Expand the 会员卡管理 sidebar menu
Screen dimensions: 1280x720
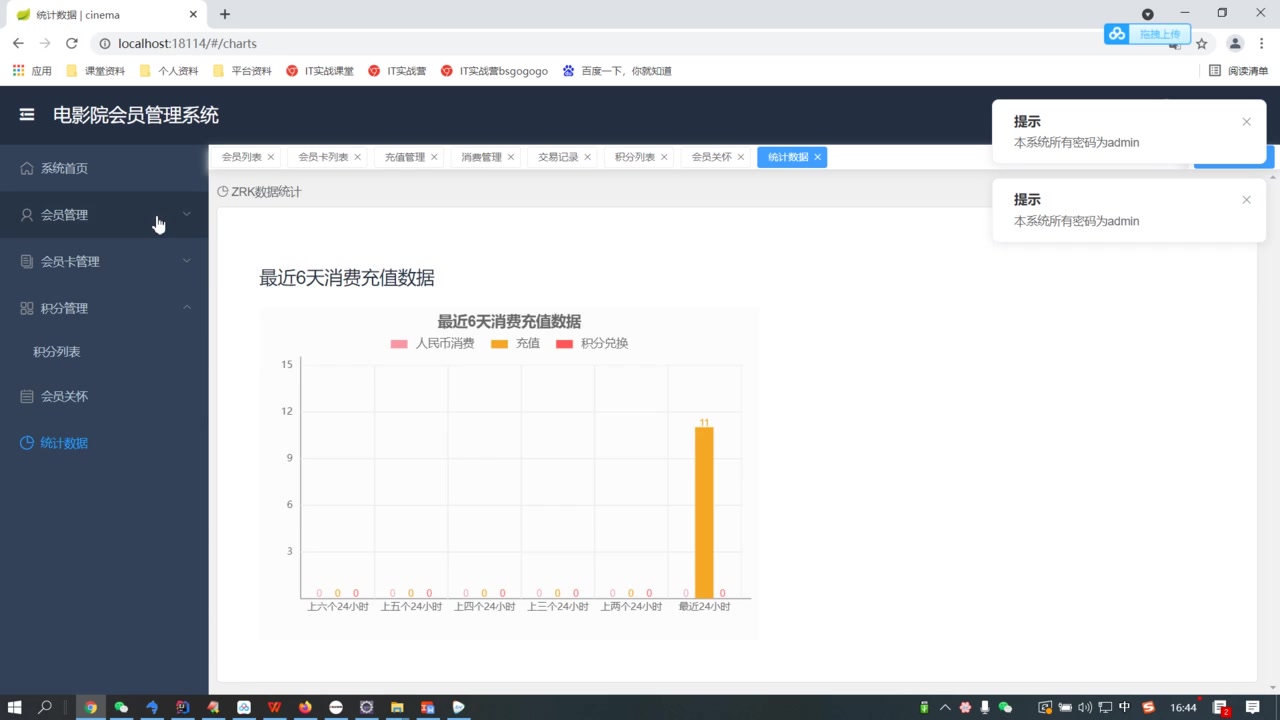104,261
